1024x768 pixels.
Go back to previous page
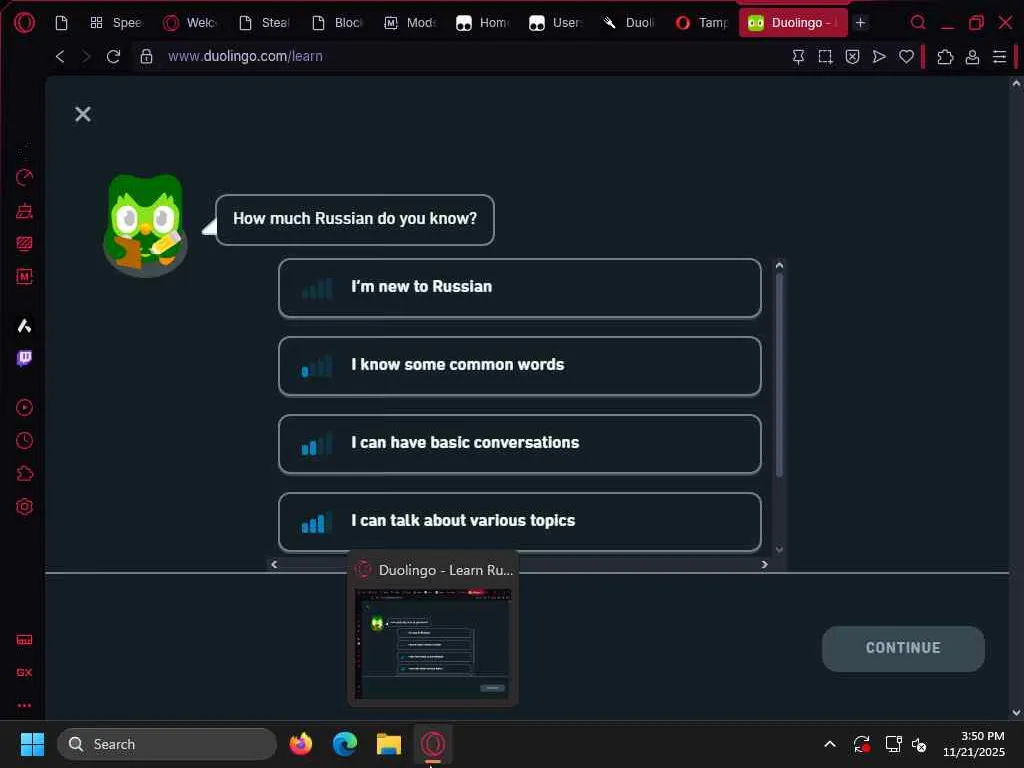(x=60, y=57)
